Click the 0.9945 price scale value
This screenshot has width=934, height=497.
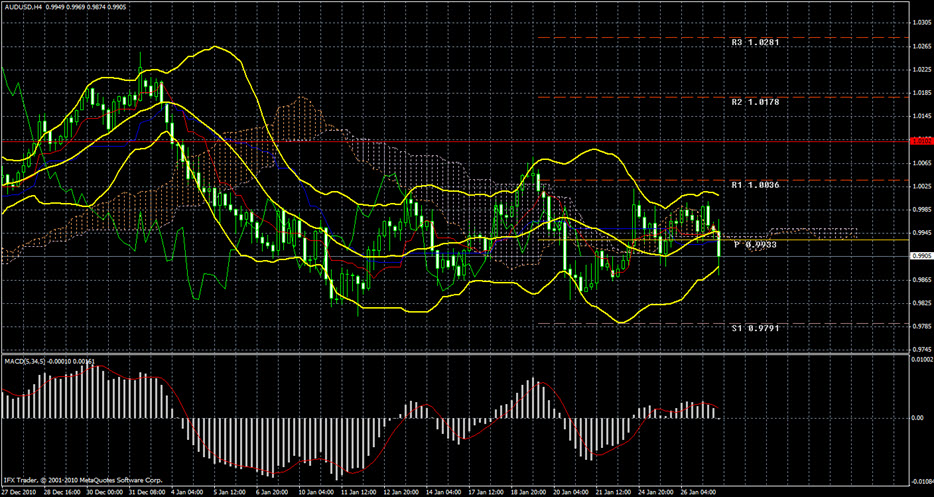pos(921,232)
